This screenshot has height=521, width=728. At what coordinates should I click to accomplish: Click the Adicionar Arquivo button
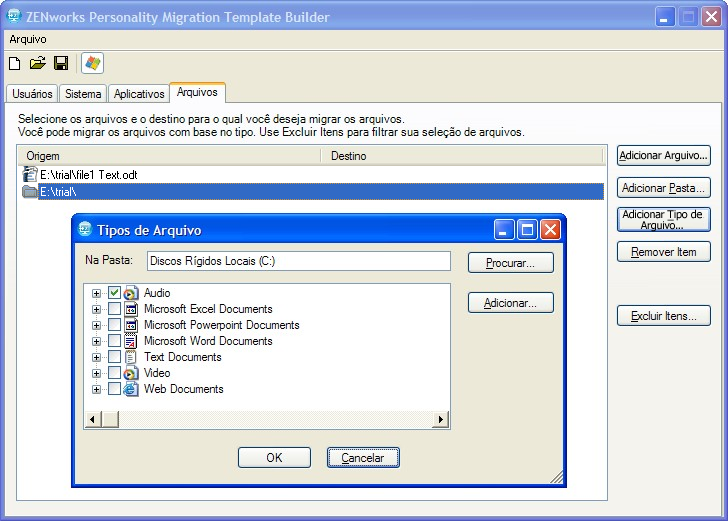663,155
